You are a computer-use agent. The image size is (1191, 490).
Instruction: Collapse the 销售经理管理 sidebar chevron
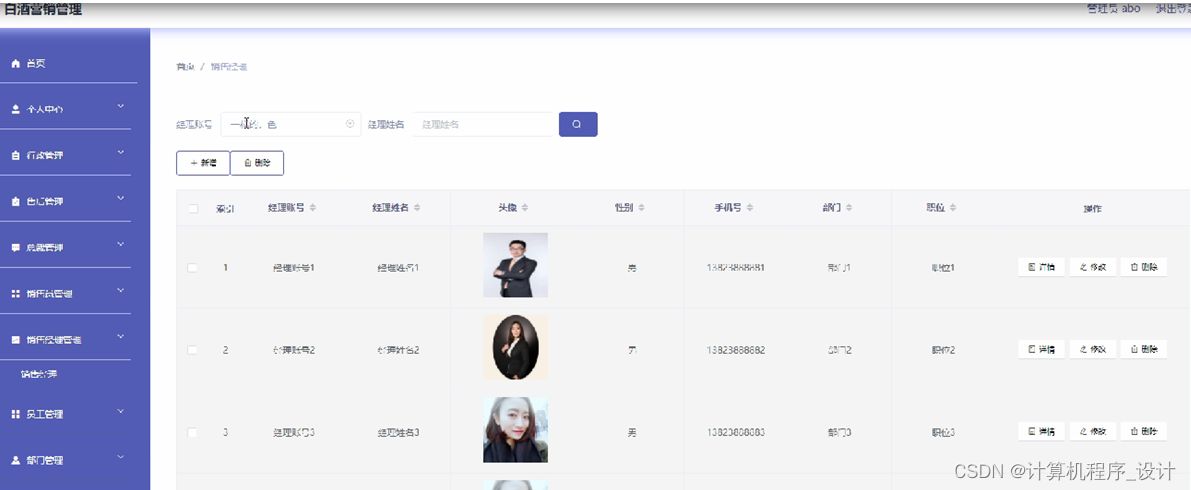(x=120, y=337)
